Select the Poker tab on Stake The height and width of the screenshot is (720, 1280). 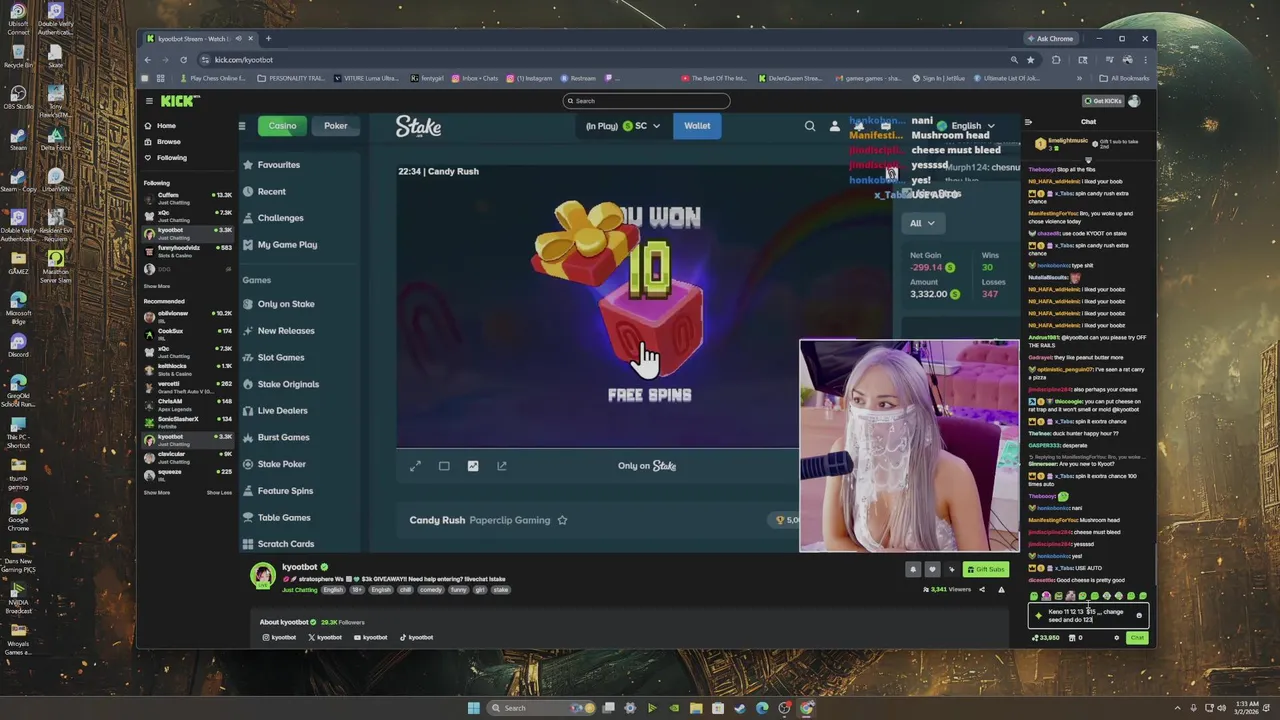(x=336, y=126)
